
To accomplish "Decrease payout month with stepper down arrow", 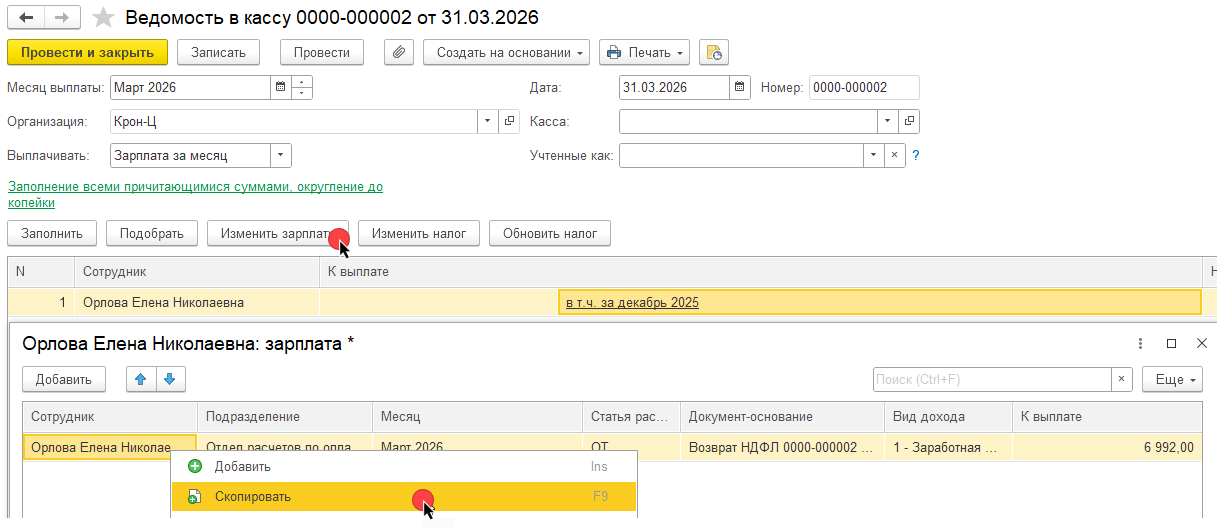I will click(301, 94).
